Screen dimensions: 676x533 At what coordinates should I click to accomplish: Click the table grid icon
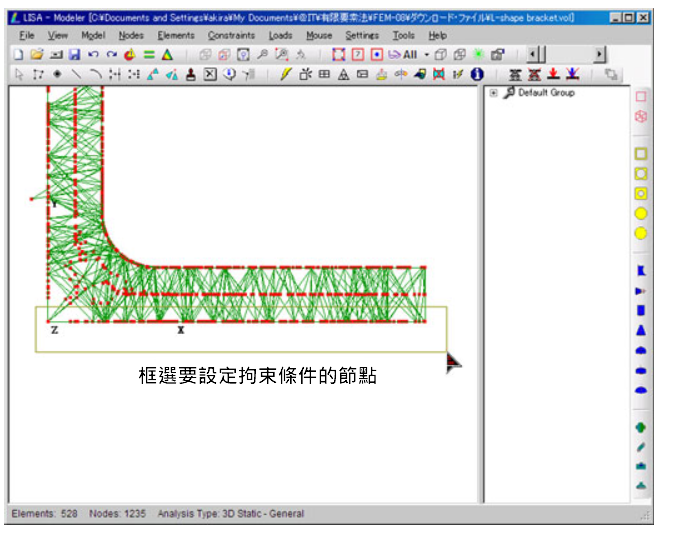click(x=324, y=75)
